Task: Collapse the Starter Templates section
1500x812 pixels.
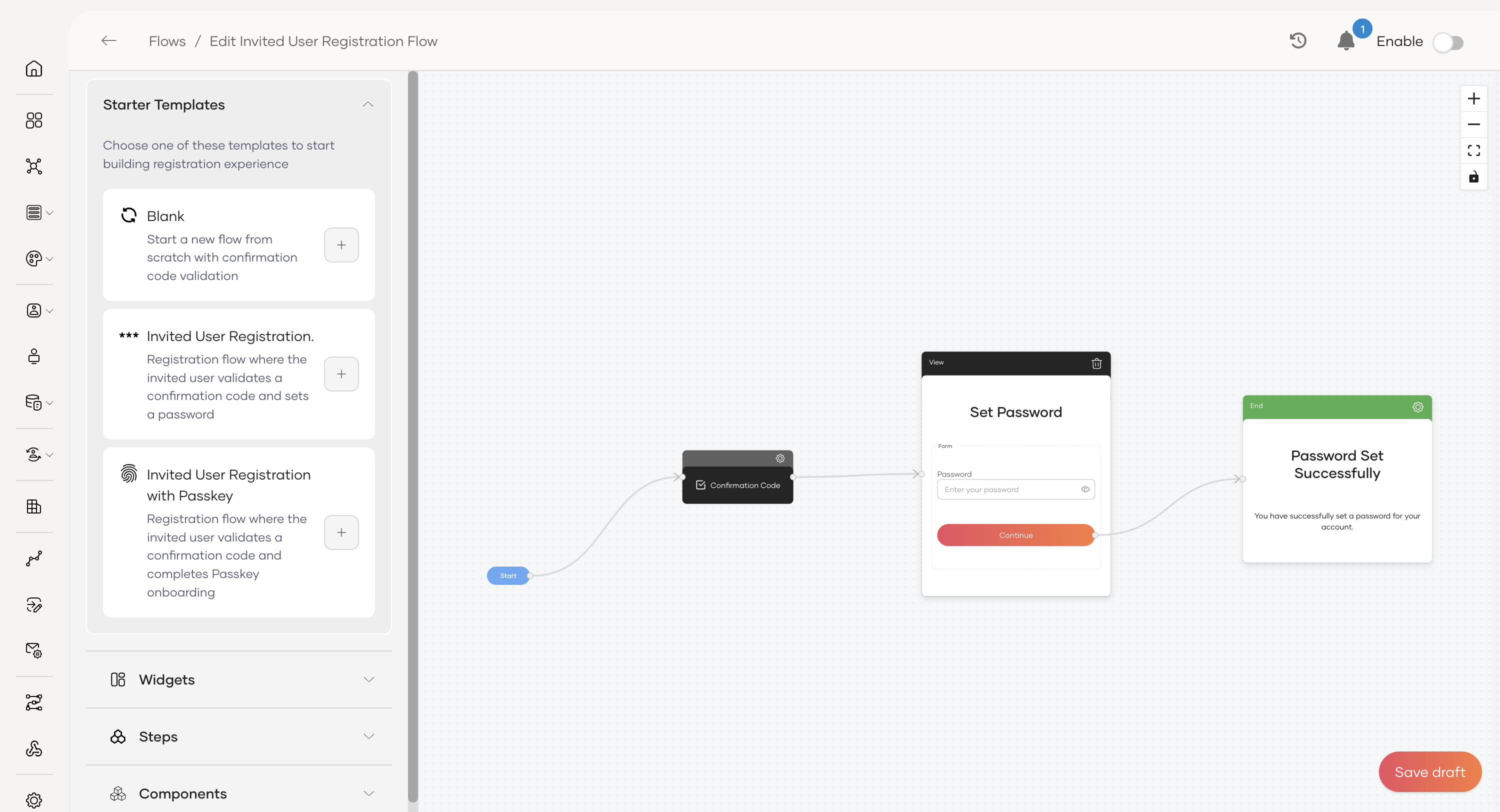Action: click(x=367, y=104)
